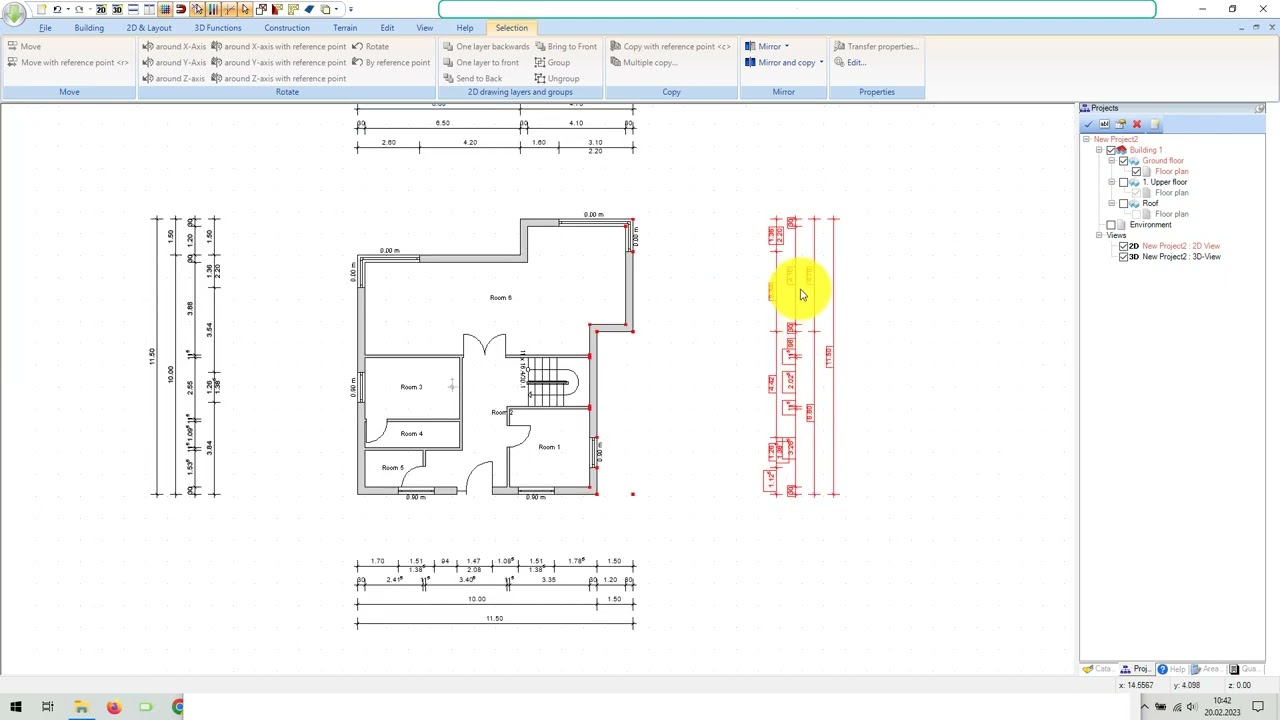Enable the Roof checkbox
The image size is (1280, 720).
click(1123, 203)
